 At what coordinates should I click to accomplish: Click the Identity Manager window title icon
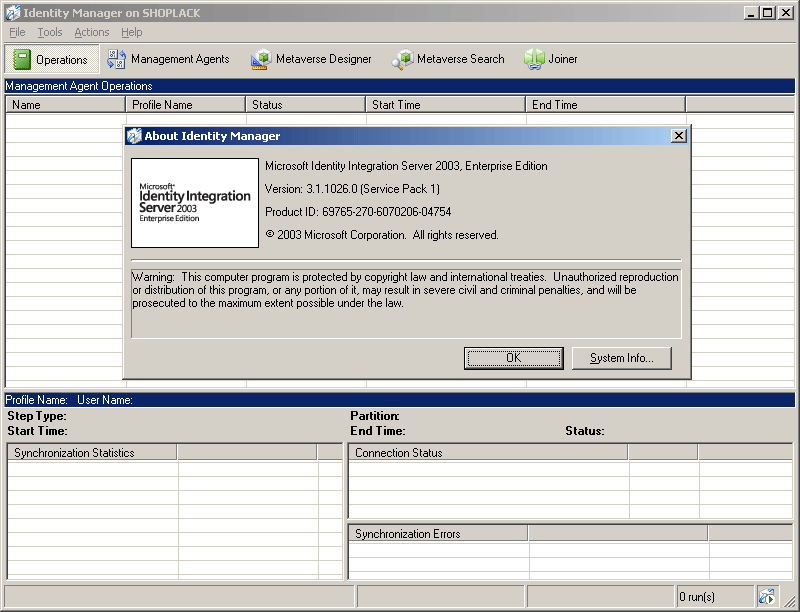(13, 13)
